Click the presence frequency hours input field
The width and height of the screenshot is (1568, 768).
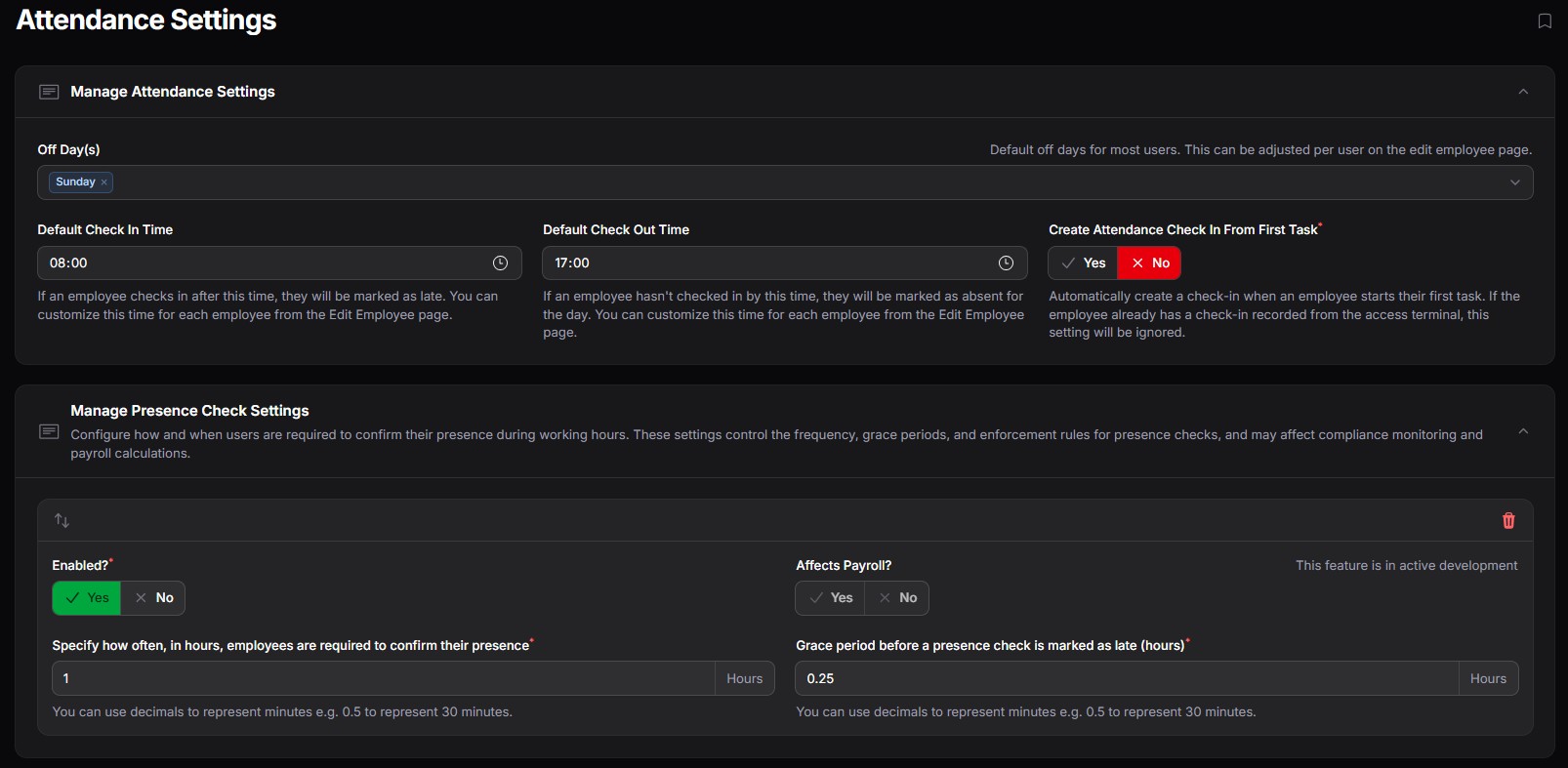click(383, 679)
